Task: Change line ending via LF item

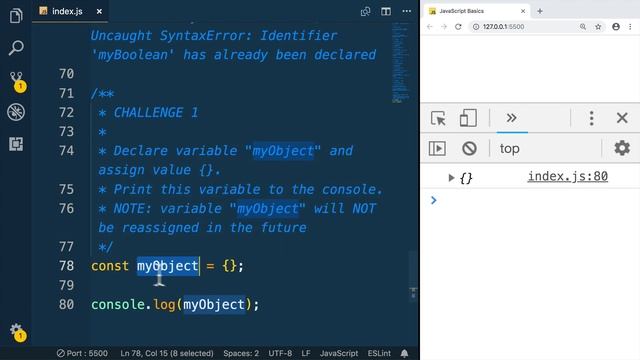Action: coord(306,353)
